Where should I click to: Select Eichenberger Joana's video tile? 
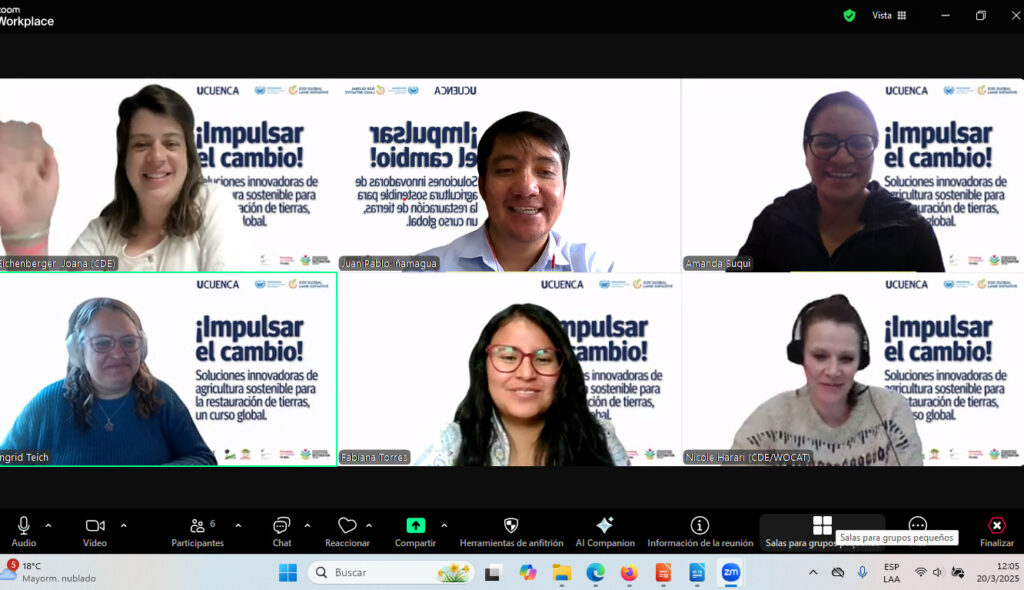point(168,175)
